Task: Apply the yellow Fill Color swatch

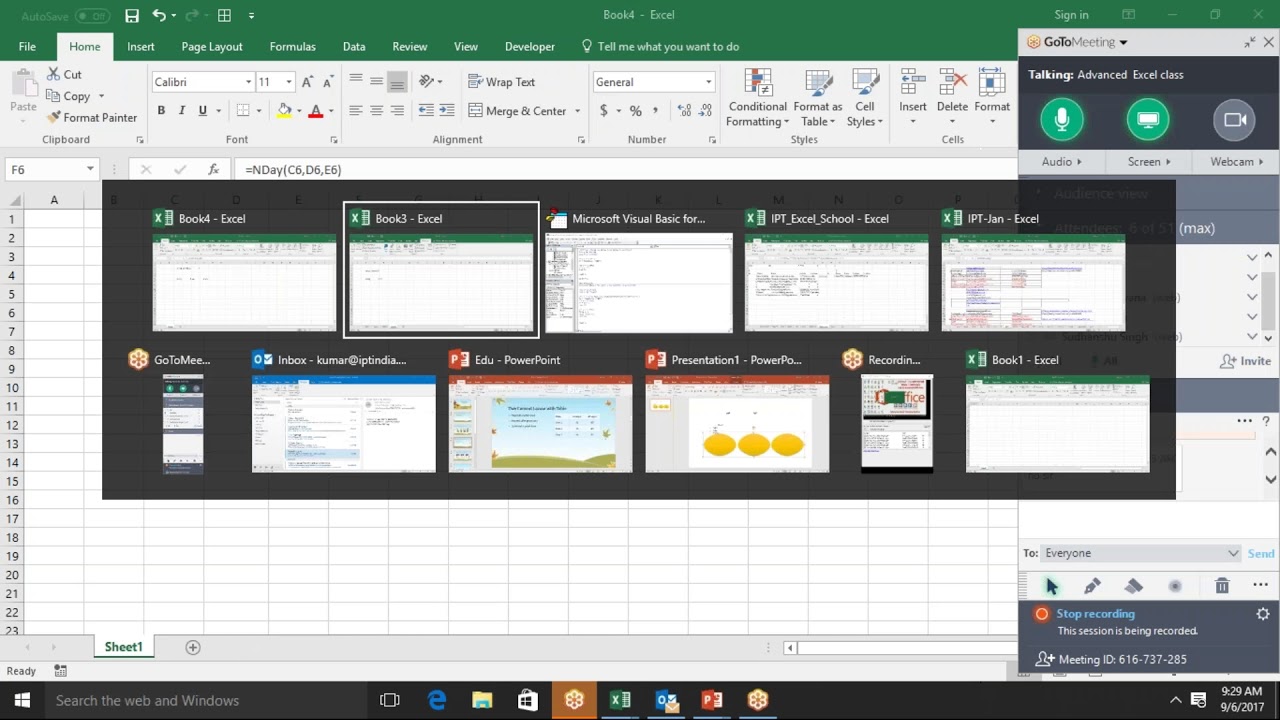Action: 285,111
